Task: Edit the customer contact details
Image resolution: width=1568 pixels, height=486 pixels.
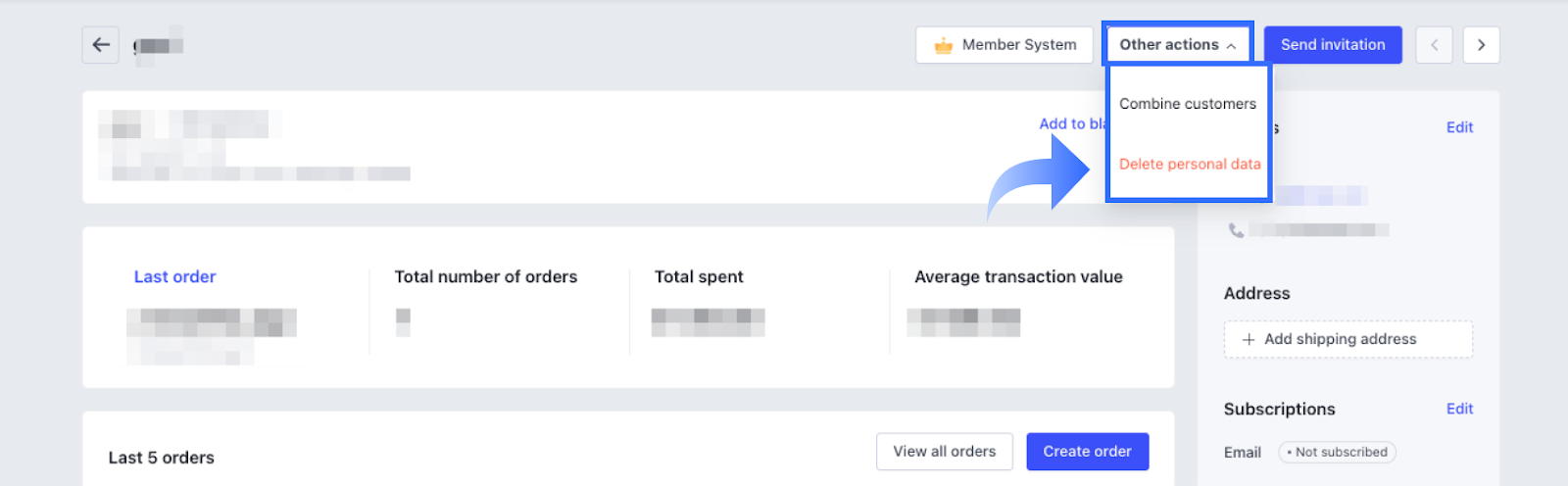Action: tap(1459, 127)
